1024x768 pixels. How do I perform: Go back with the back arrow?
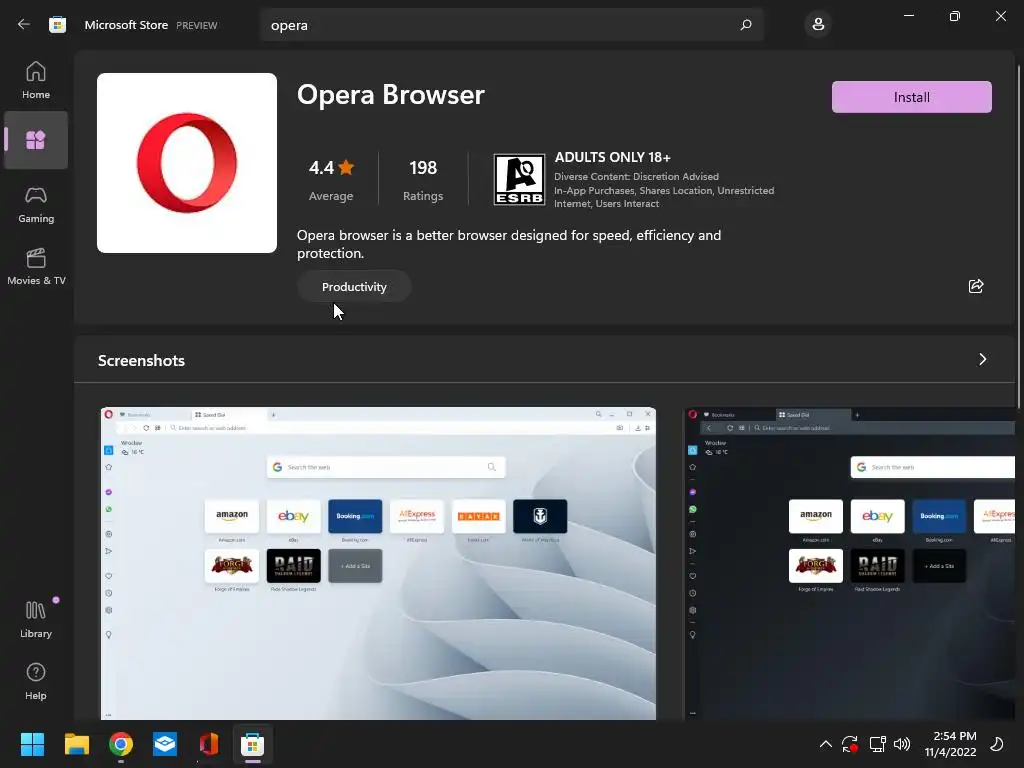24,25
